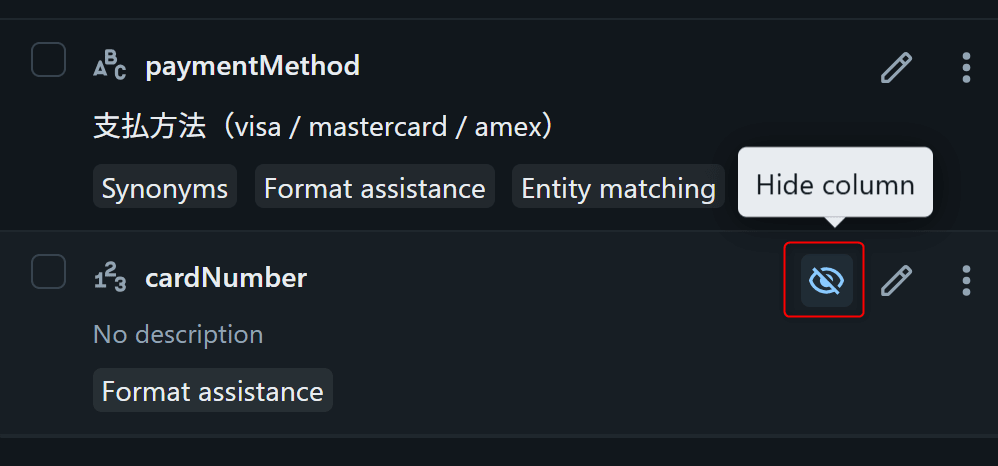The image size is (998, 466).
Task: Edit the paymentMethod column with pencil icon
Action: 896,68
